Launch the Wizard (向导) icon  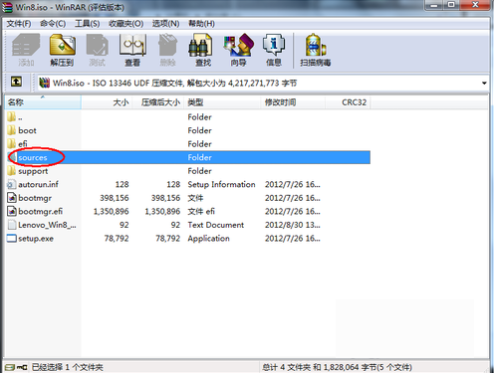tap(238, 50)
